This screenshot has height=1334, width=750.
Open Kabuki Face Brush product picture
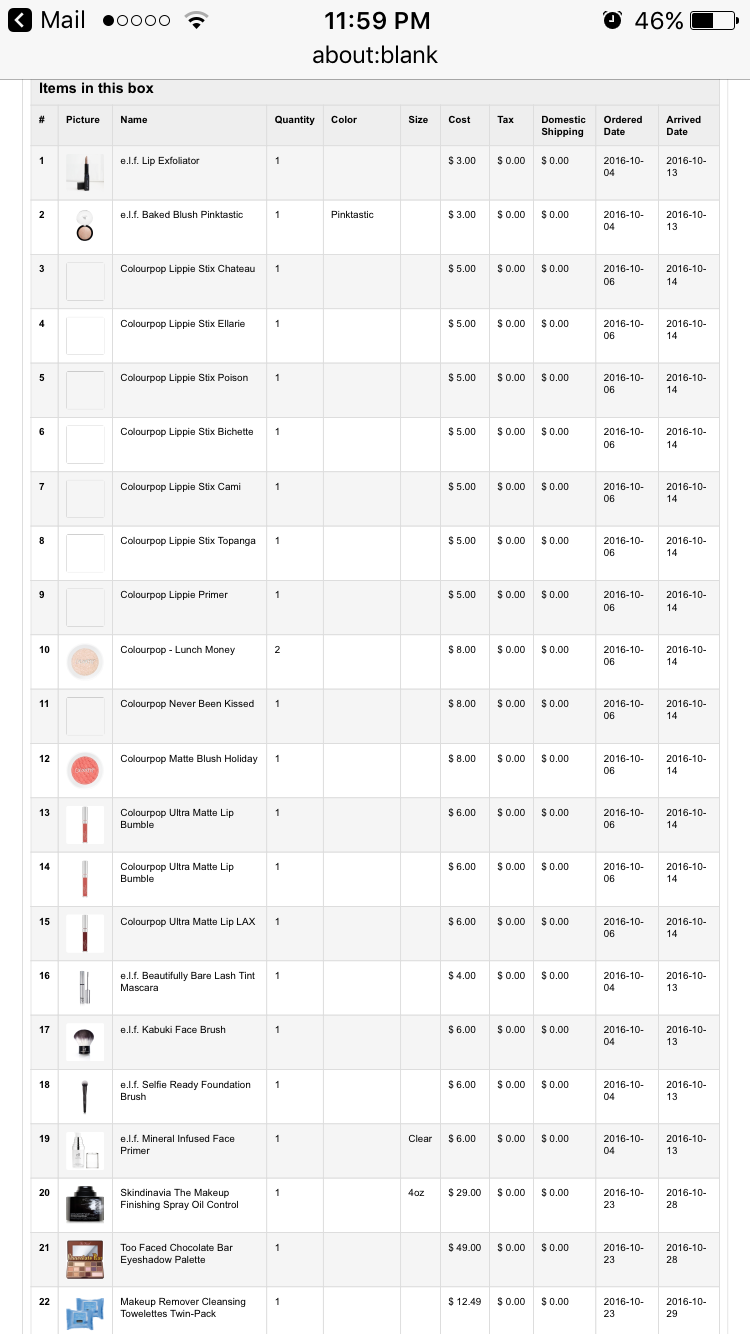click(x=85, y=1041)
